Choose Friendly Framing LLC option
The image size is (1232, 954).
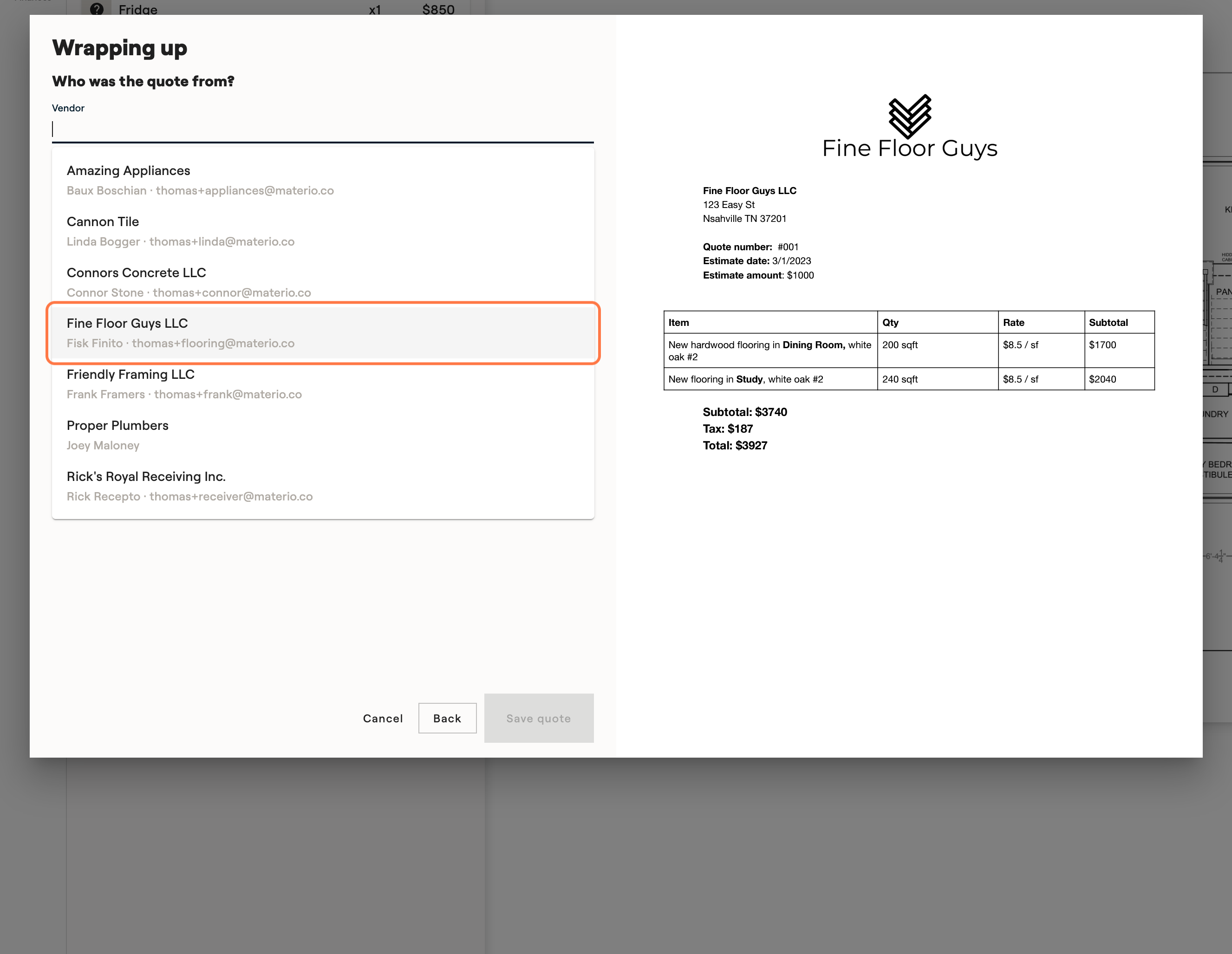(323, 384)
